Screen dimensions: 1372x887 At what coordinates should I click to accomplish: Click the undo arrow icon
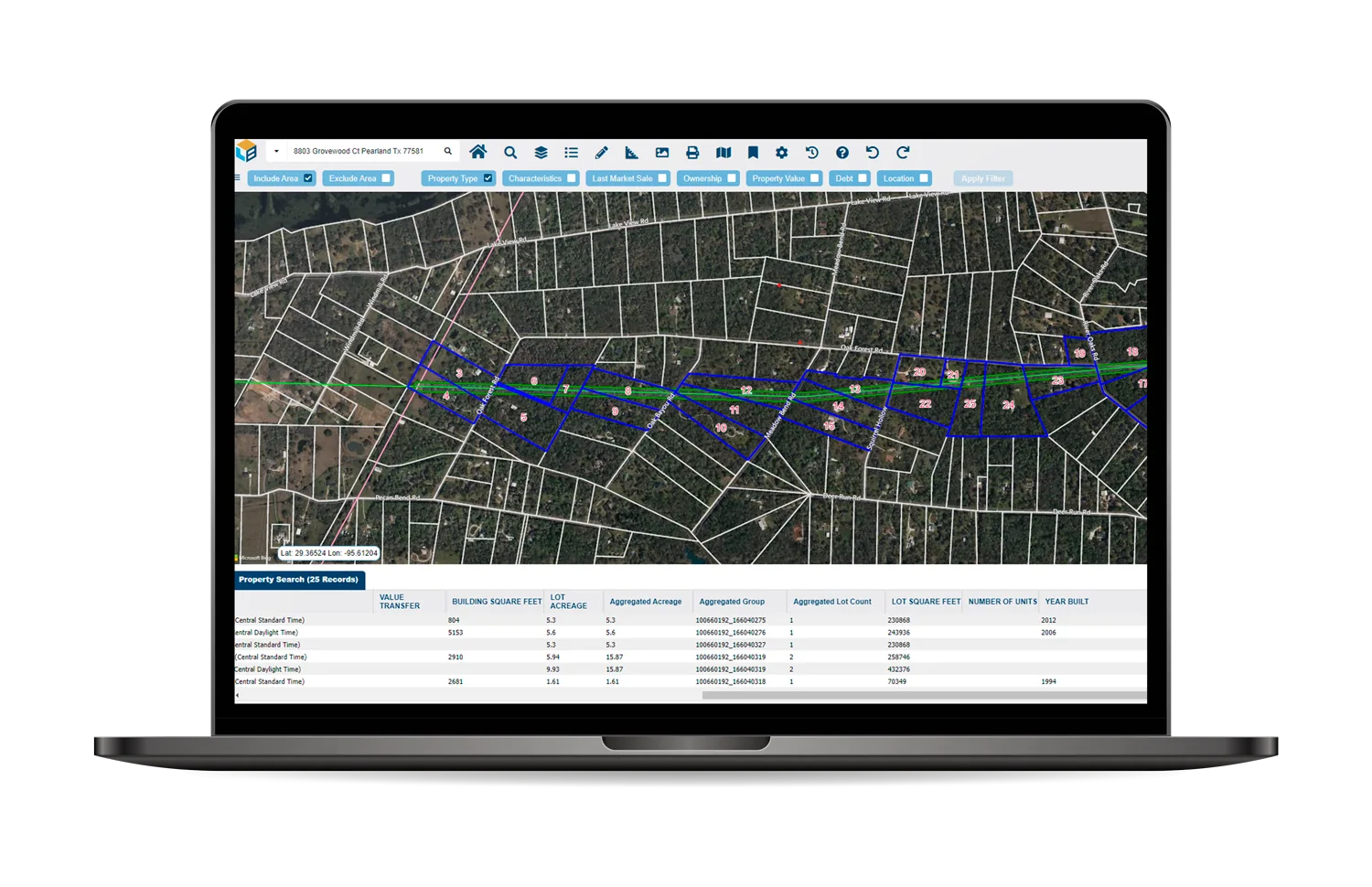872,153
